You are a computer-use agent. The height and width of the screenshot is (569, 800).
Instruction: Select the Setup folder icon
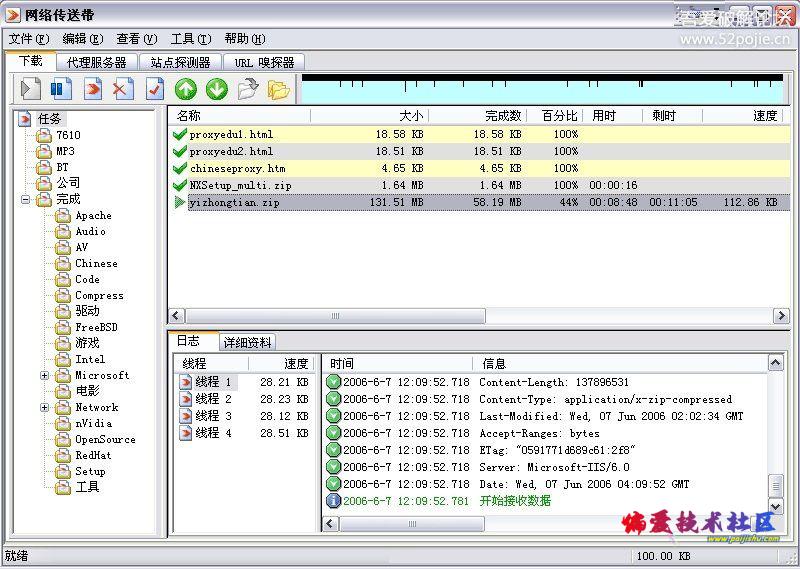63,472
